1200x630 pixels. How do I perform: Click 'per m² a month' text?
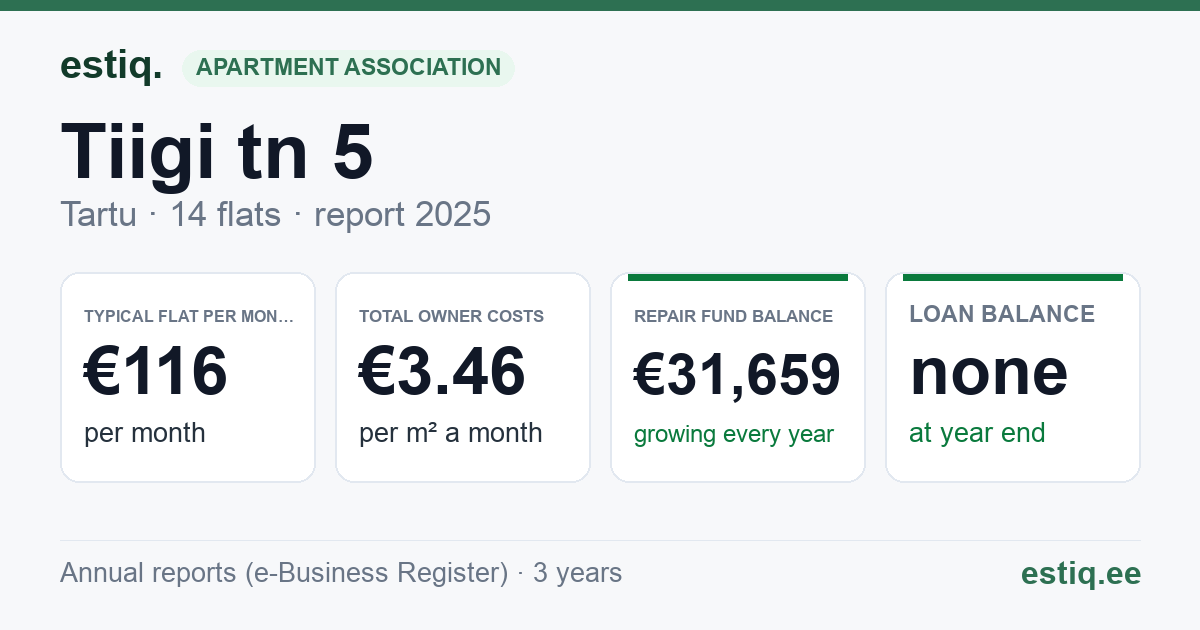[x=451, y=433]
